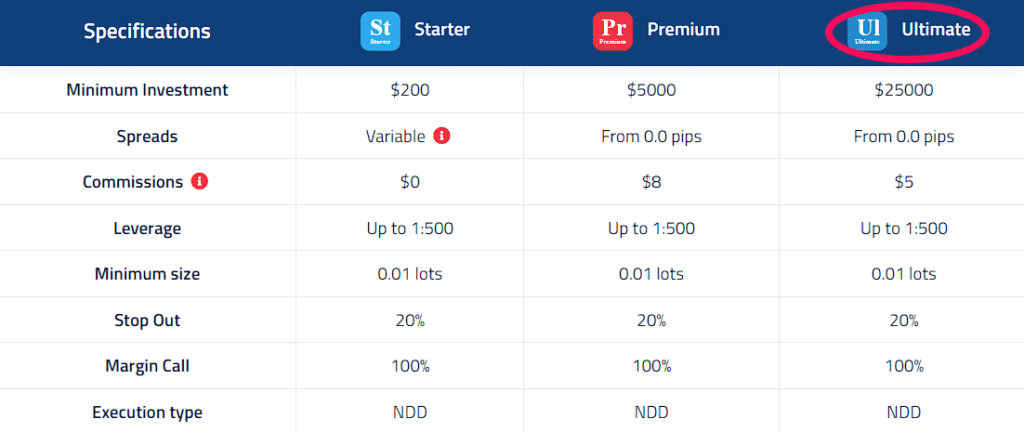The image size is (1024, 432).
Task: Click the Margin Call row label
Action: (148, 366)
